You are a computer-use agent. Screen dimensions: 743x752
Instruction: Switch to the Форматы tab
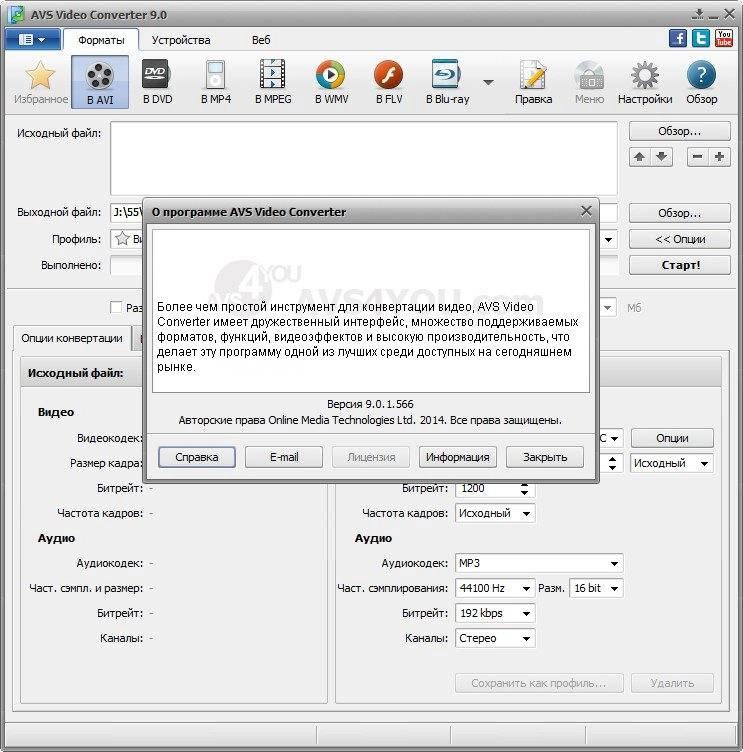pyautogui.click(x=101, y=40)
